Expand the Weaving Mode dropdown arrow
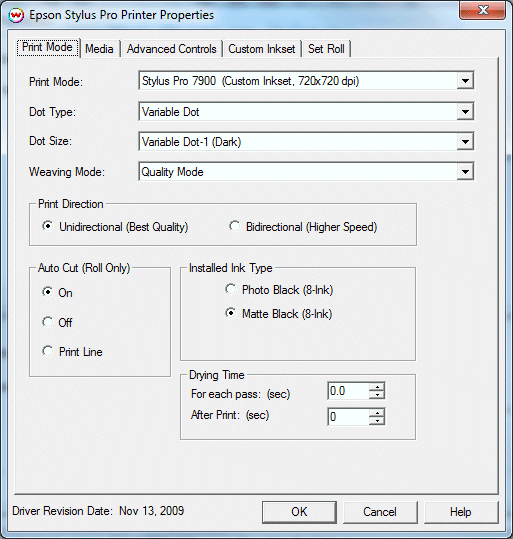The image size is (513, 539). [x=465, y=172]
